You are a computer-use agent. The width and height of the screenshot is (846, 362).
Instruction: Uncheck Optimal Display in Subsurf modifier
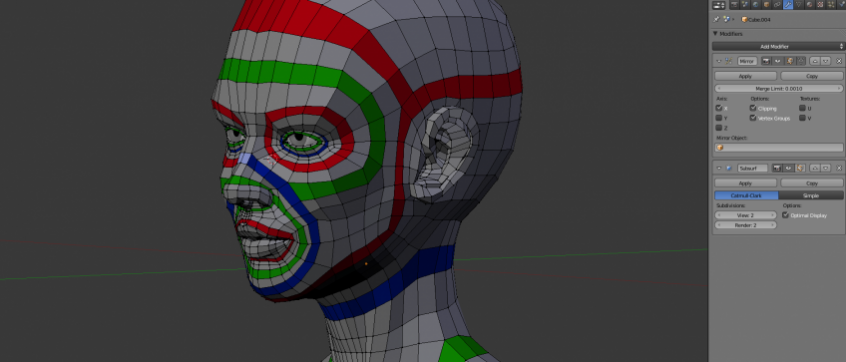pyautogui.click(x=786, y=215)
